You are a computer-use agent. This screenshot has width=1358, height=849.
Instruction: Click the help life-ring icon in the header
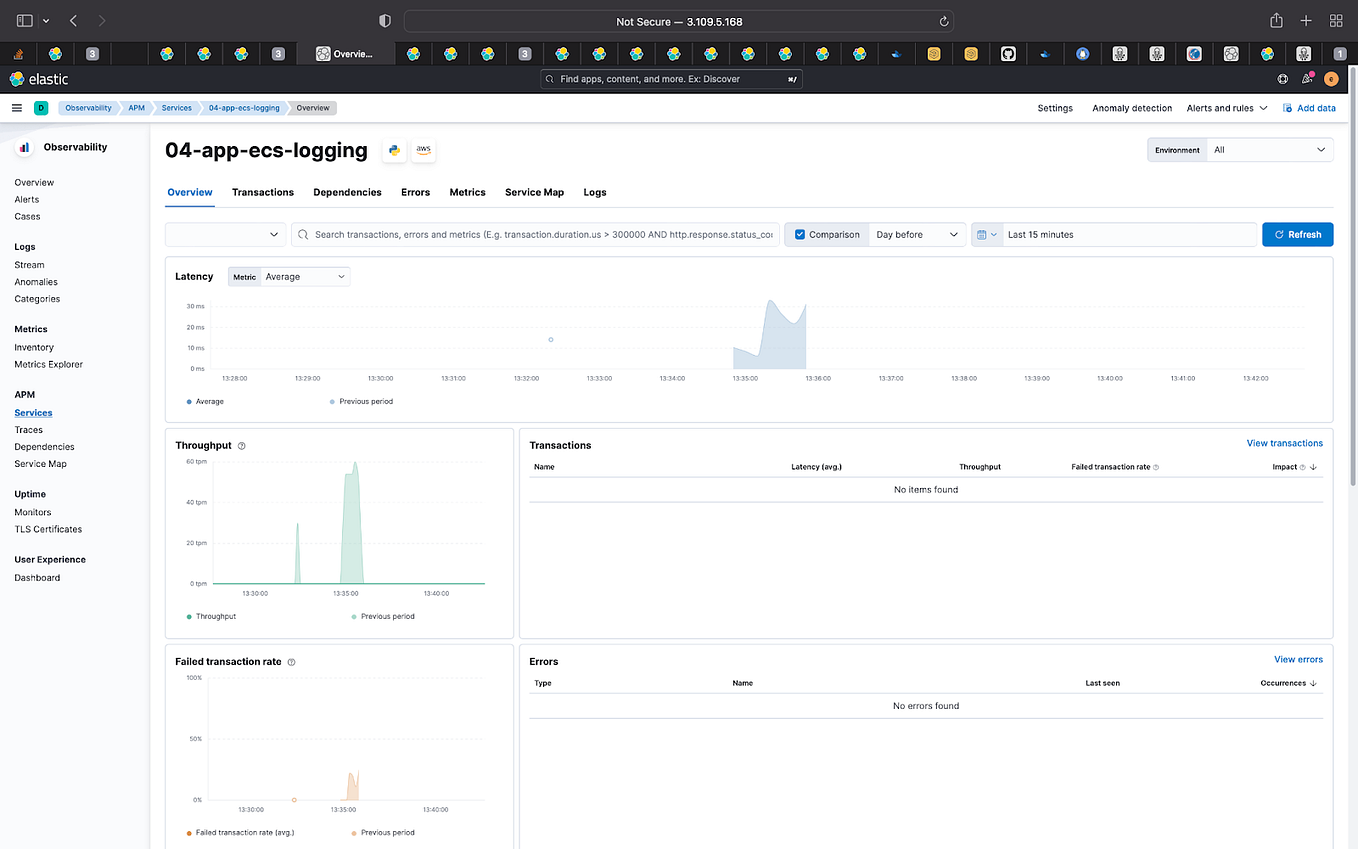1282,78
